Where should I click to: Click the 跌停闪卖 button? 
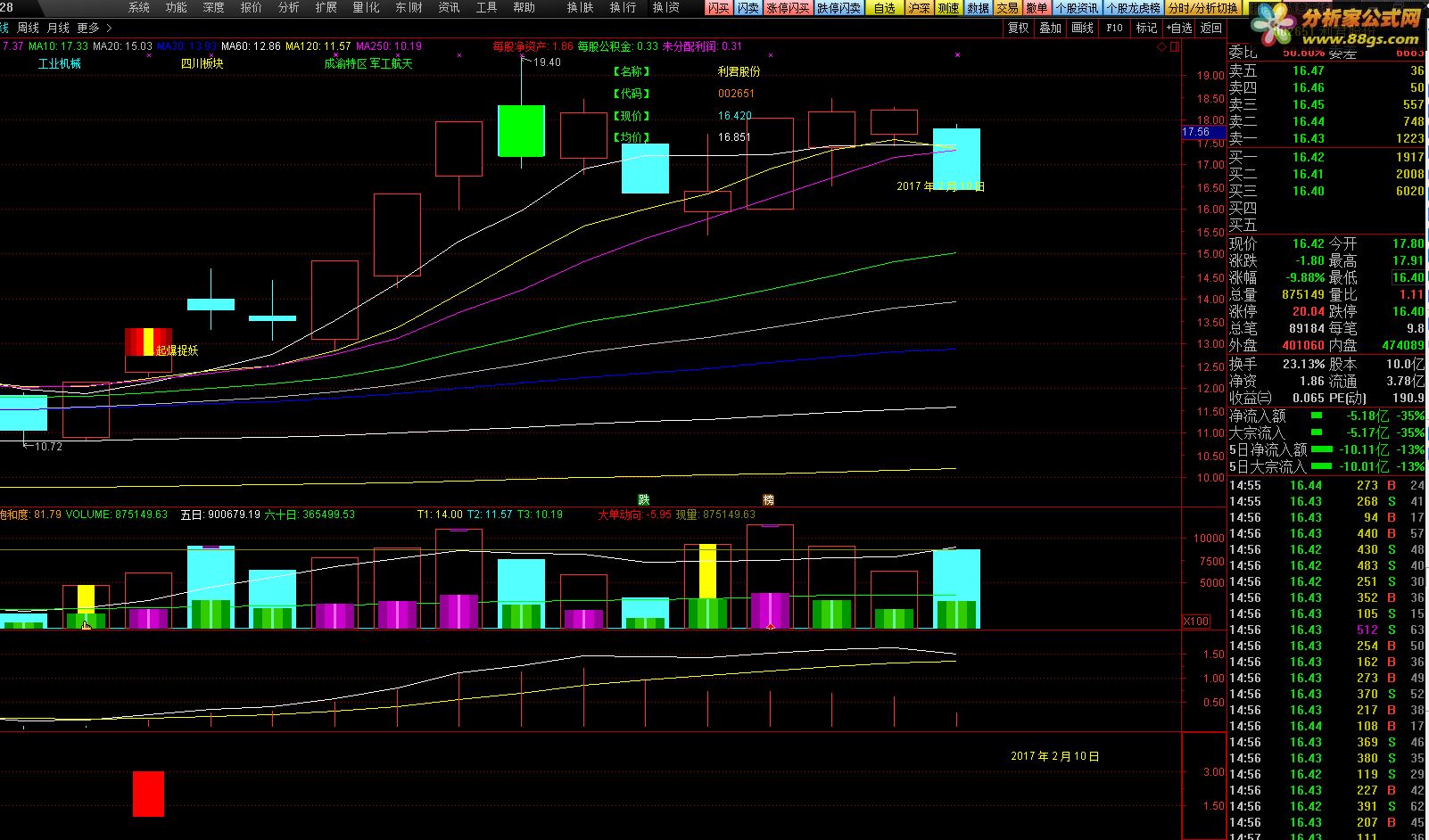(839, 8)
